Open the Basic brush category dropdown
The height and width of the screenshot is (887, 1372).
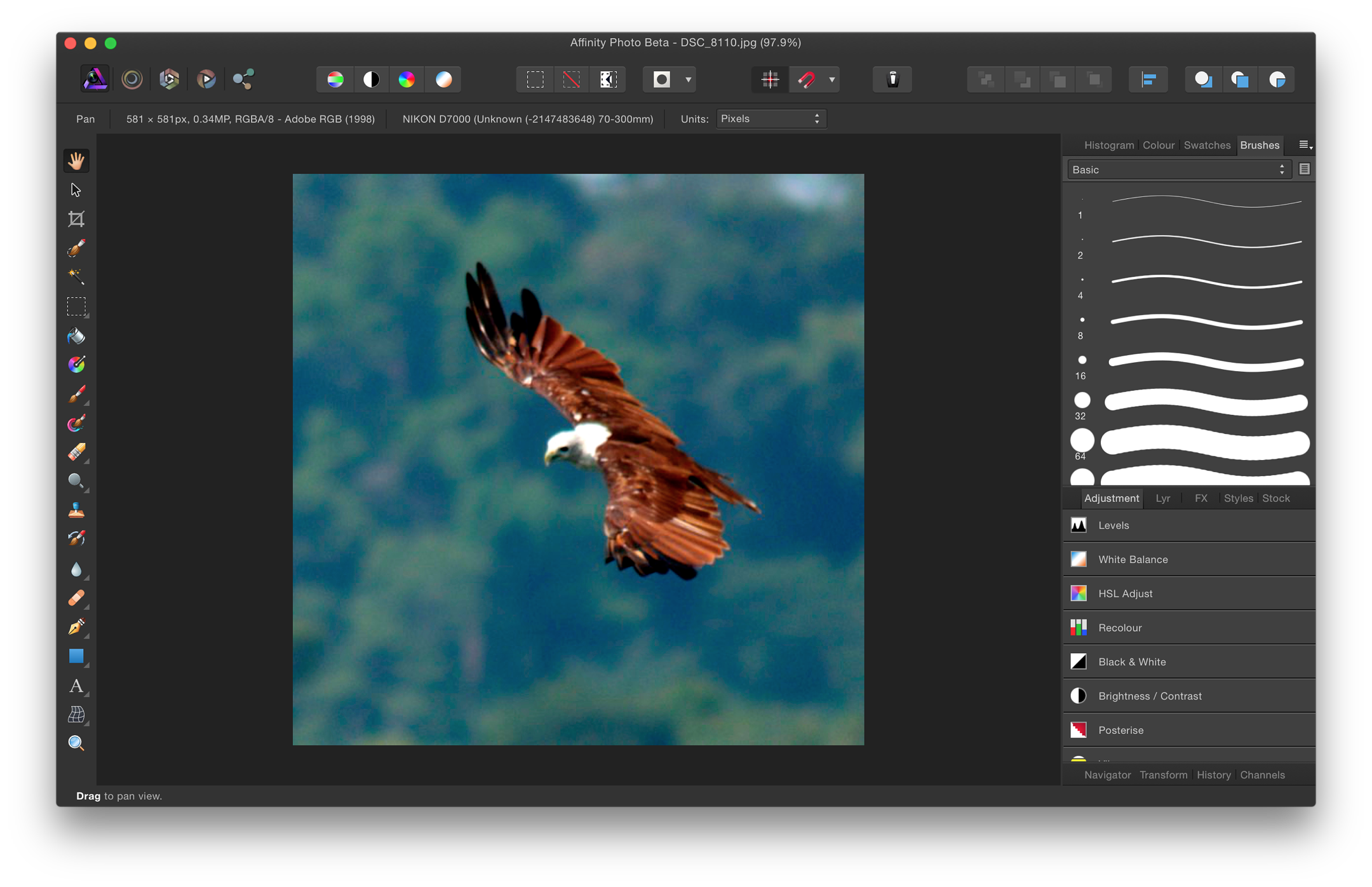[x=1179, y=170]
